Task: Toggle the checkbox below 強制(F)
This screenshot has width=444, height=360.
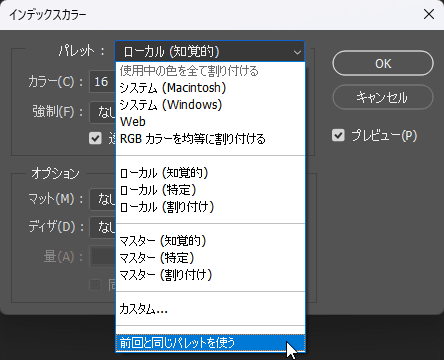Action: coord(95,138)
